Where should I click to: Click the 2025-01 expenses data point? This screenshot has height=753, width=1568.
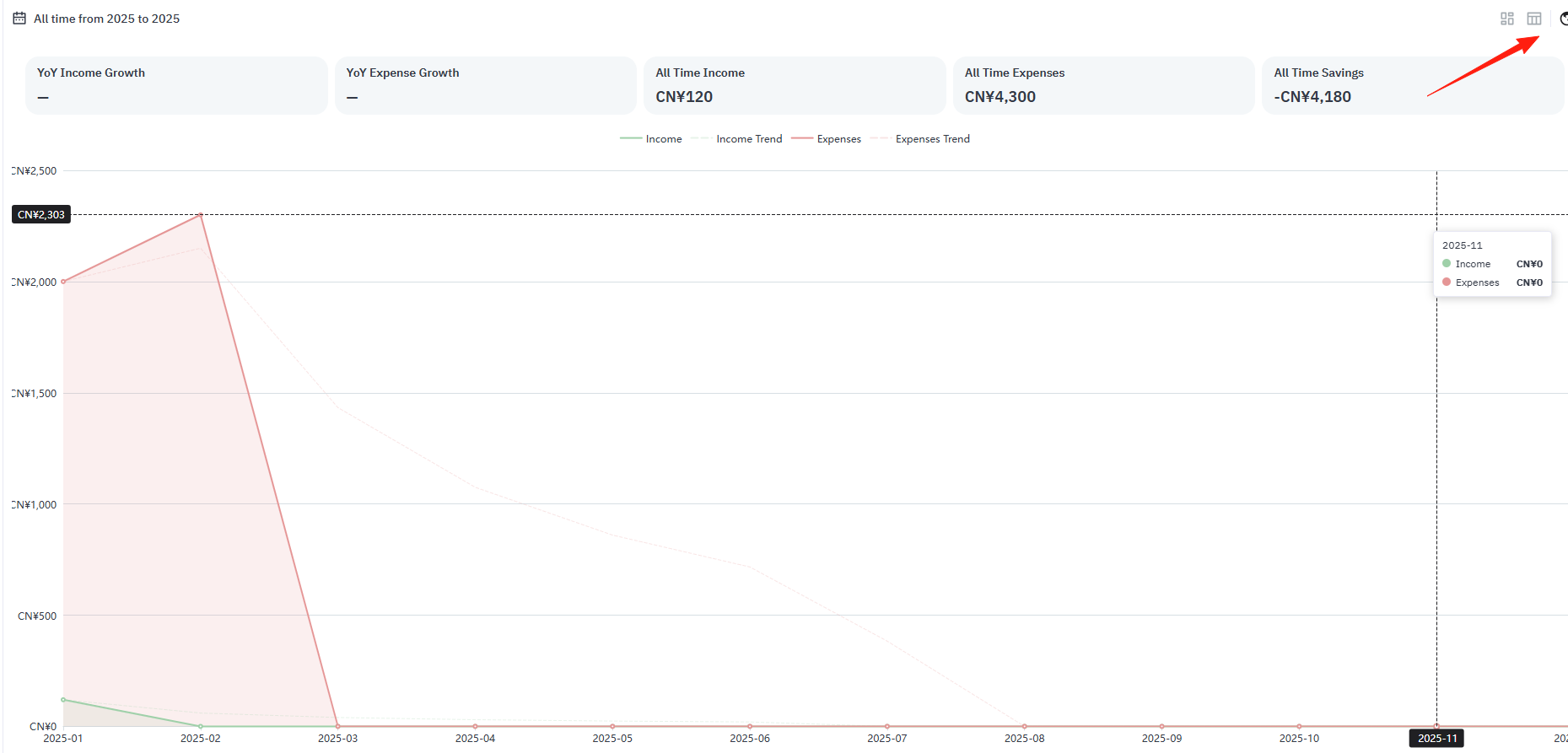(x=63, y=282)
